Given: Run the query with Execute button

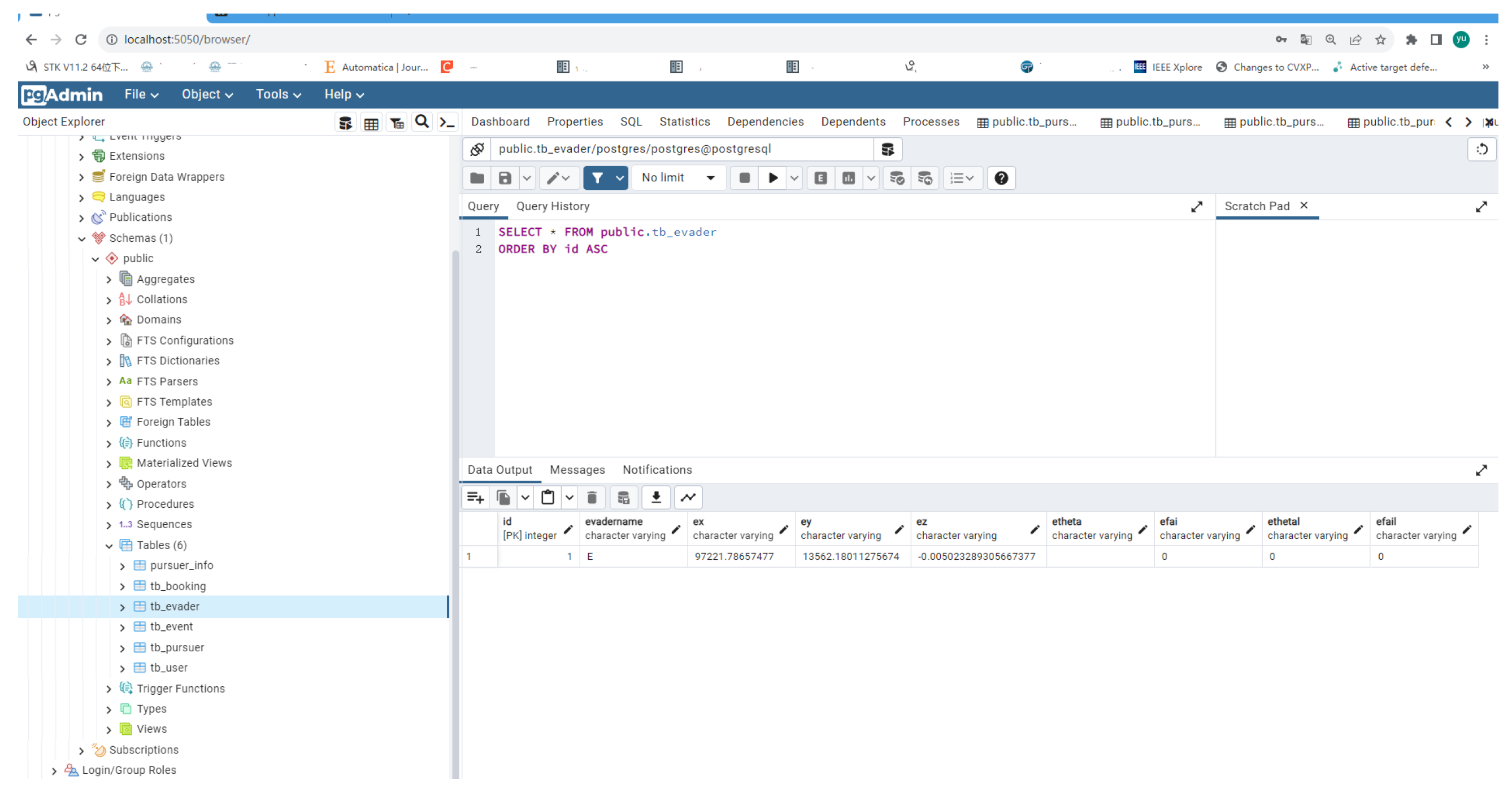Looking at the screenshot, I should [773, 178].
